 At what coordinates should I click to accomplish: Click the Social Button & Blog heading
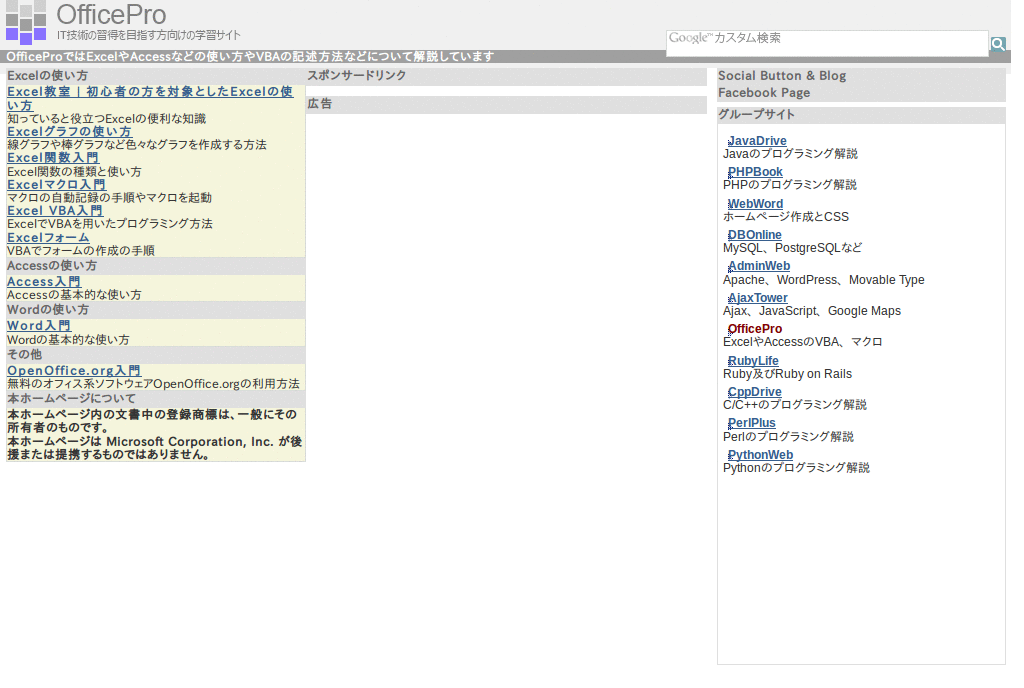[x=782, y=76]
